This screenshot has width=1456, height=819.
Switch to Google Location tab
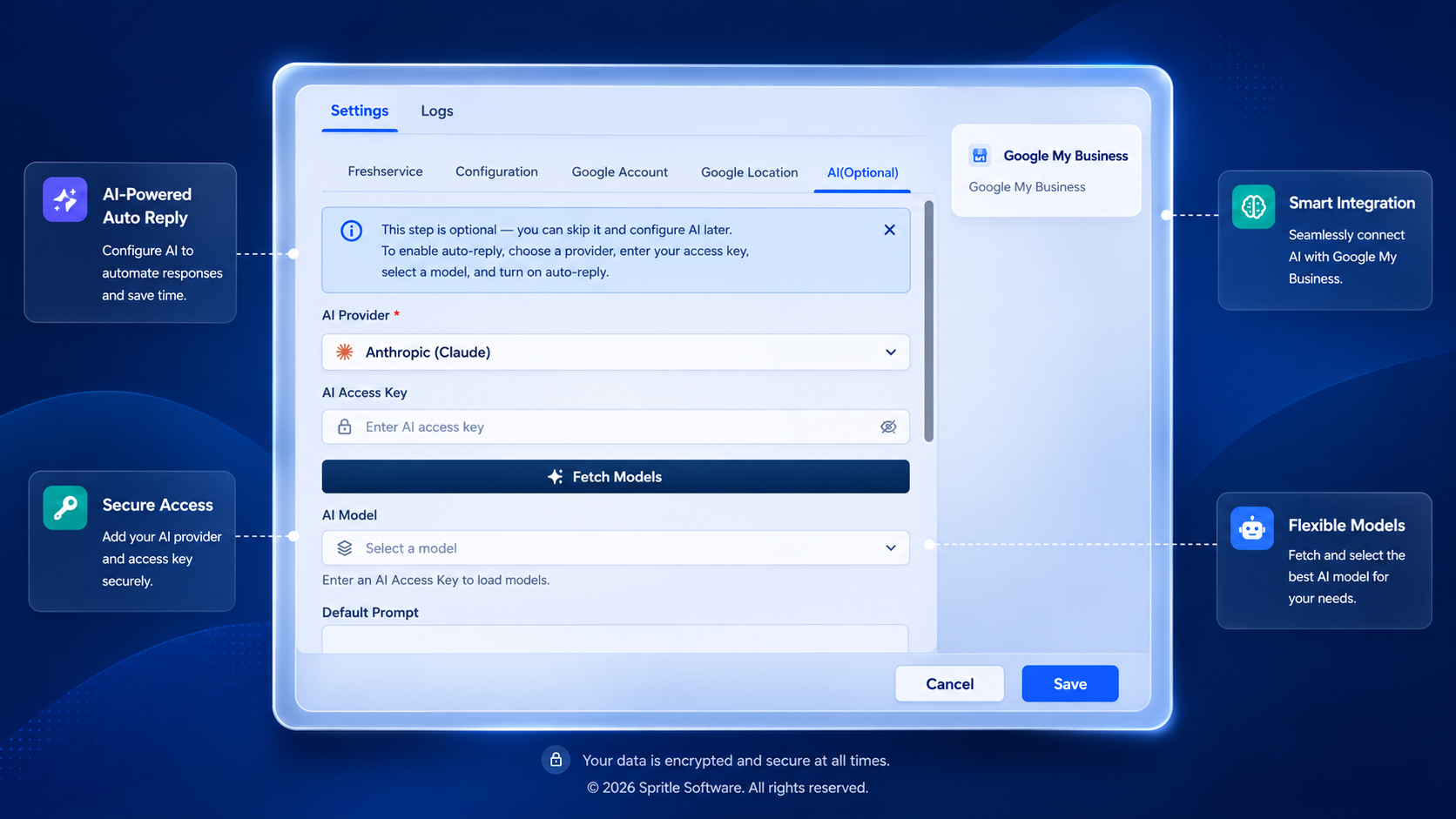click(750, 172)
